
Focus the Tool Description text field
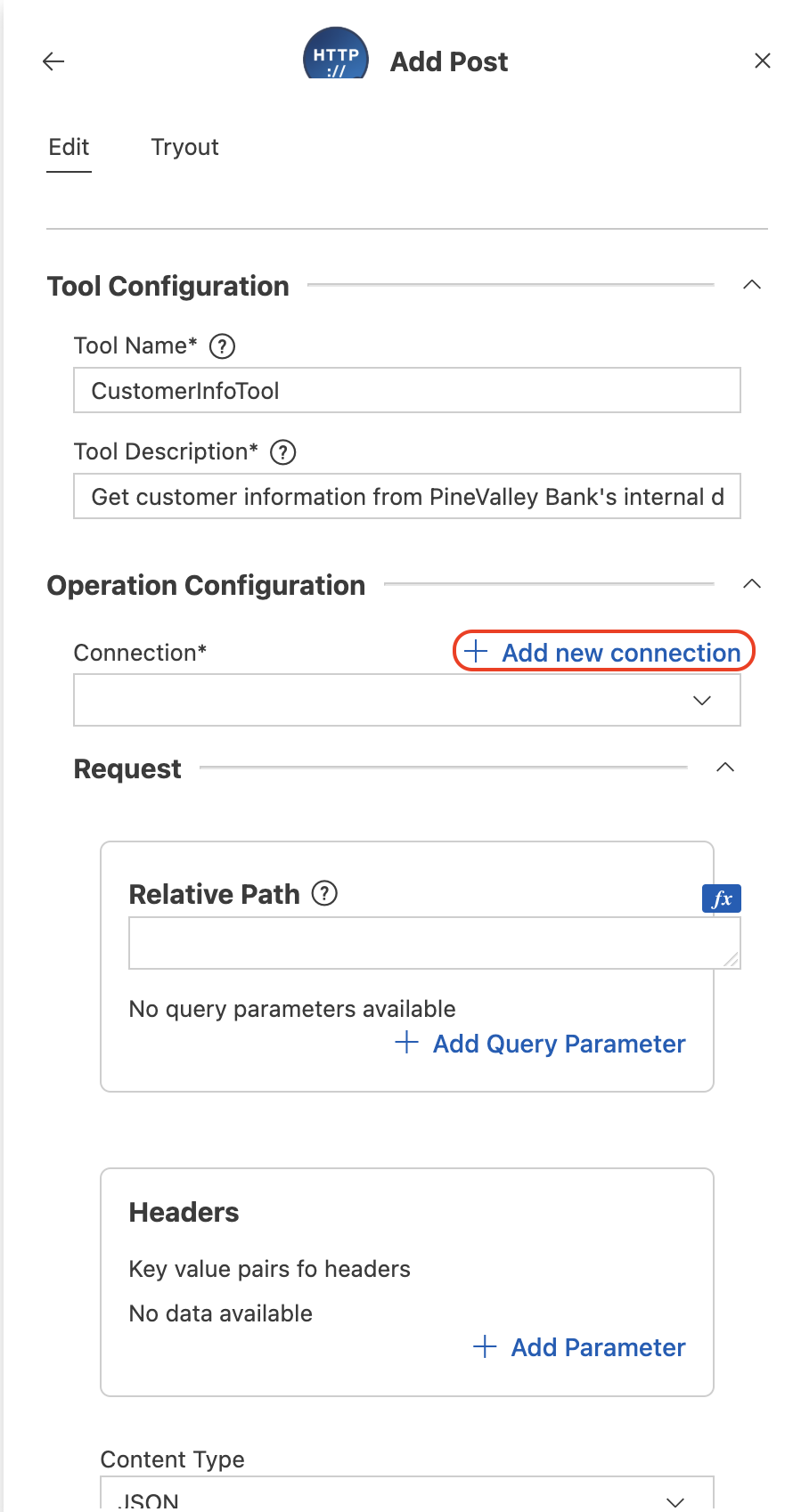pyautogui.click(x=407, y=497)
